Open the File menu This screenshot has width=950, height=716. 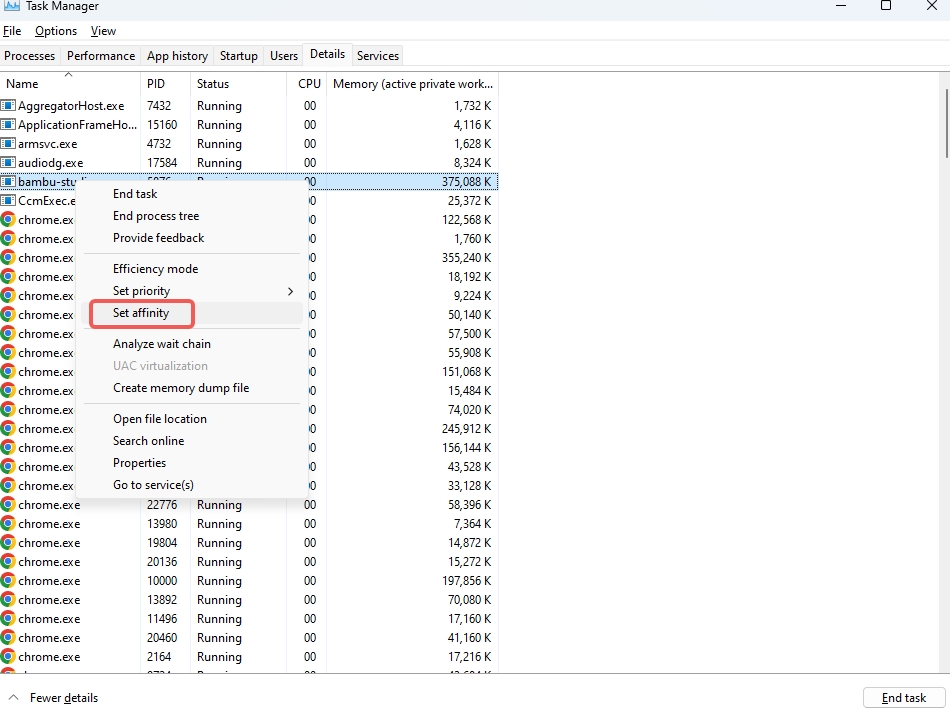[x=12, y=31]
